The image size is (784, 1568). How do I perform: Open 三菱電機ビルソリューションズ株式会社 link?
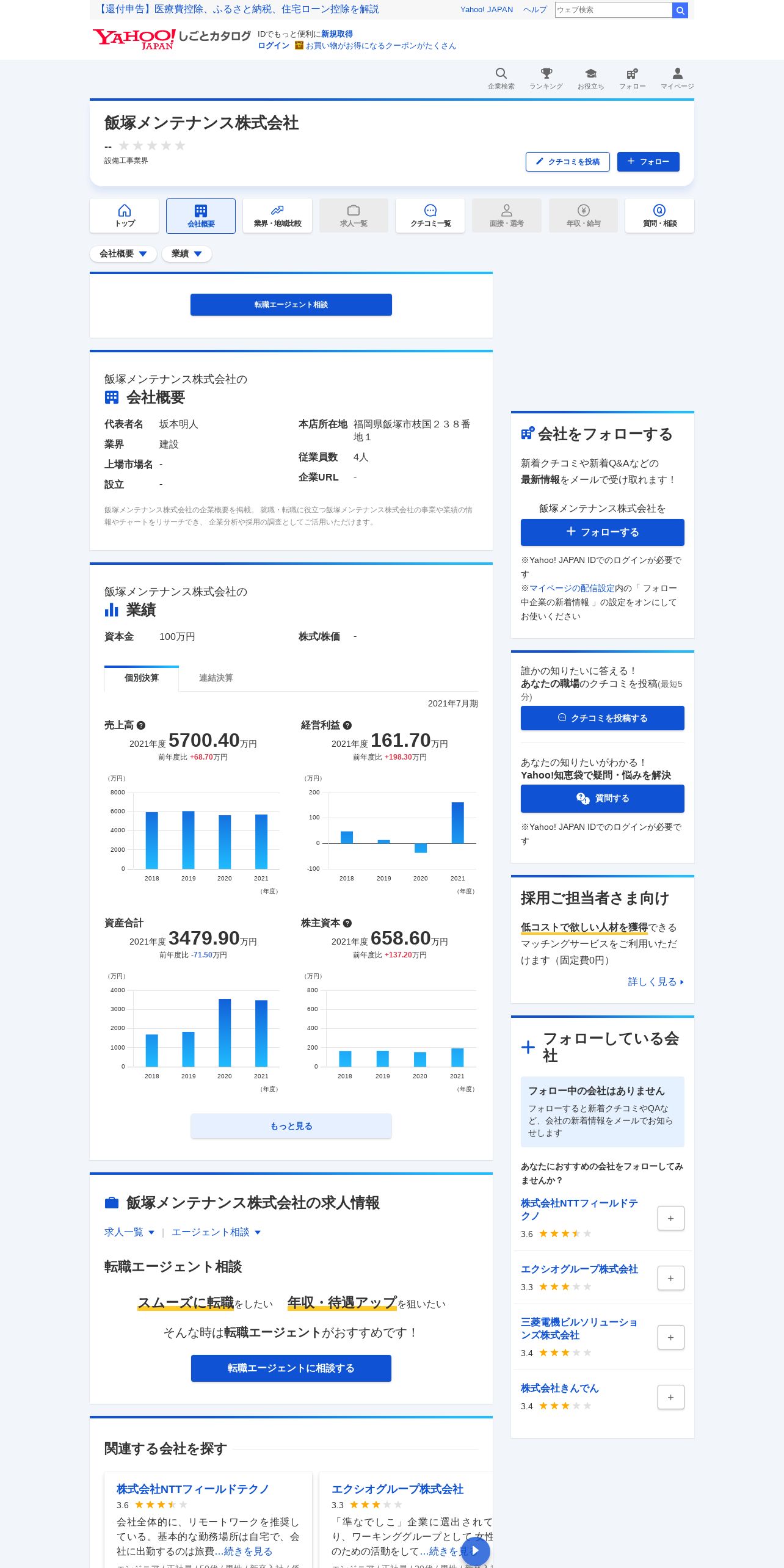tap(579, 1329)
